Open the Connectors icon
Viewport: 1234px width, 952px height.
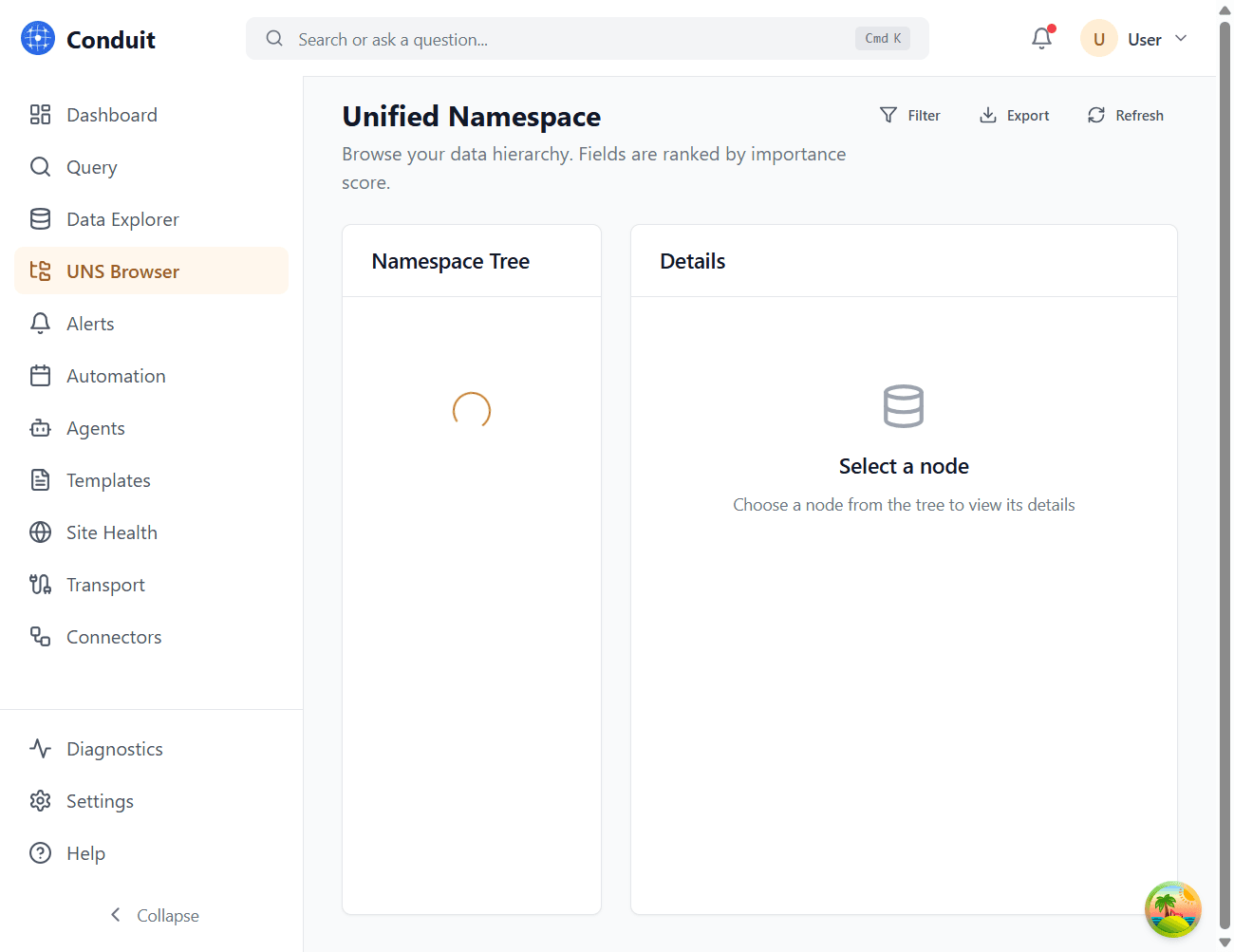click(x=40, y=636)
